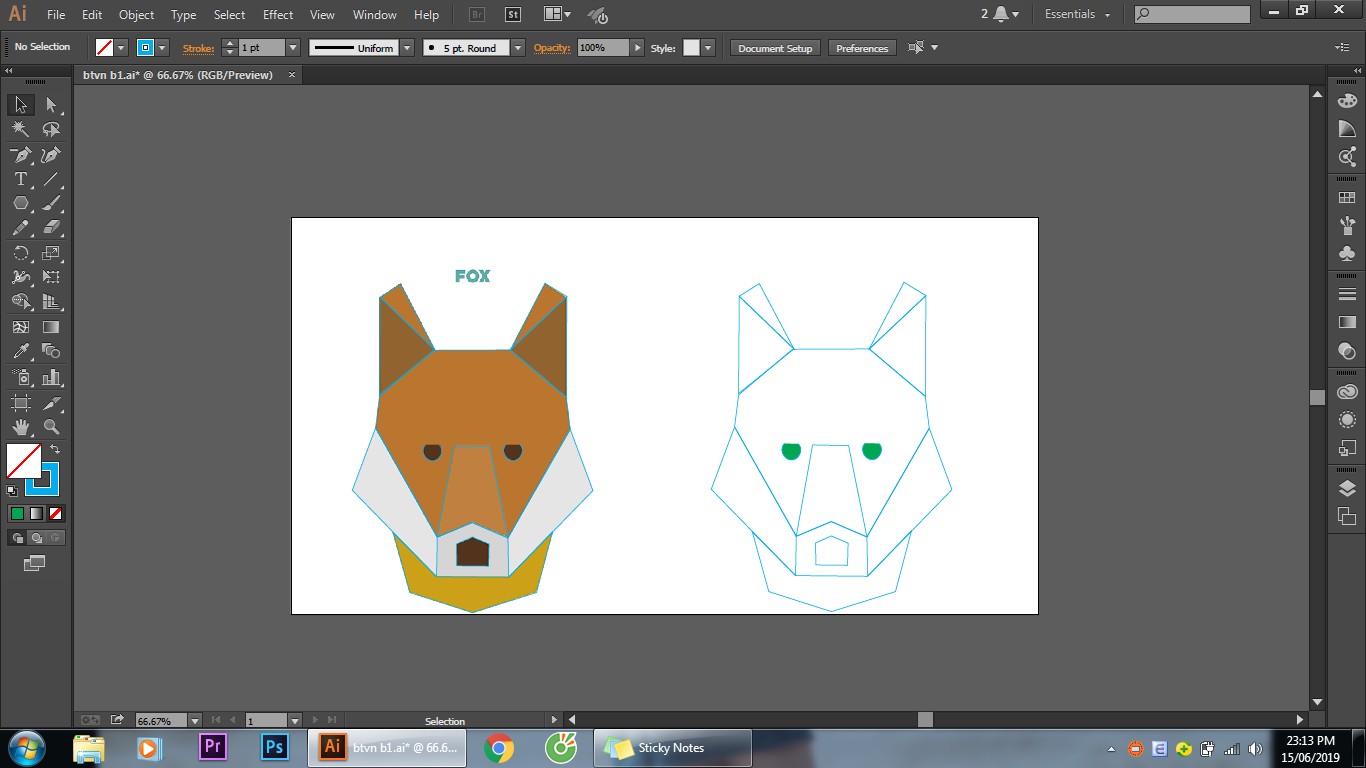Screen dimensions: 1366x768
Task: Open the Layers panel icon
Action: (x=1347, y=489)
